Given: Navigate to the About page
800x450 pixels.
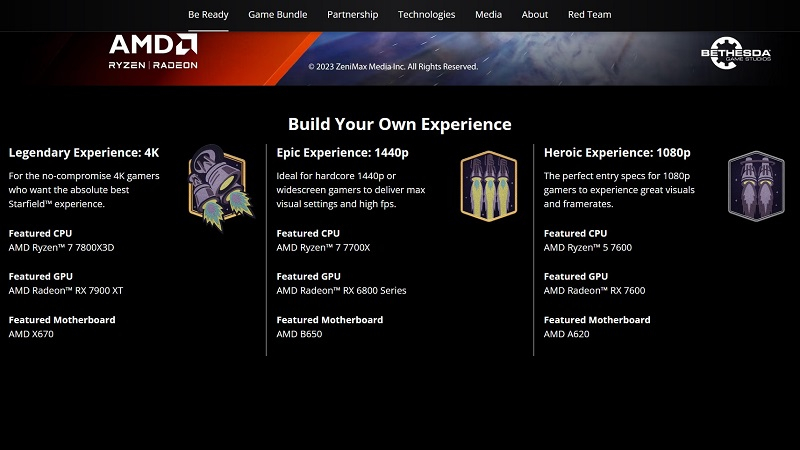Looking at the screenshot, I should pyautogui.click(x=535, y=15).
